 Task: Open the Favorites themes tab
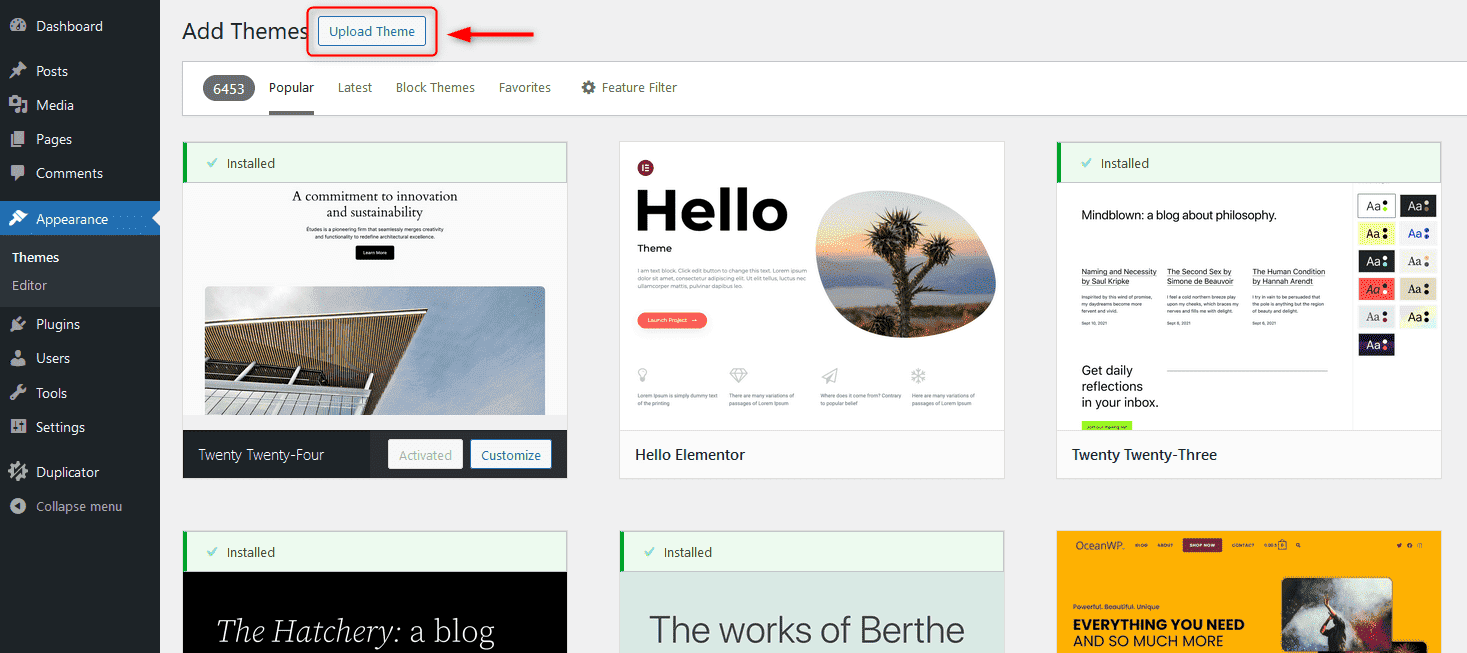coord(525,88)
